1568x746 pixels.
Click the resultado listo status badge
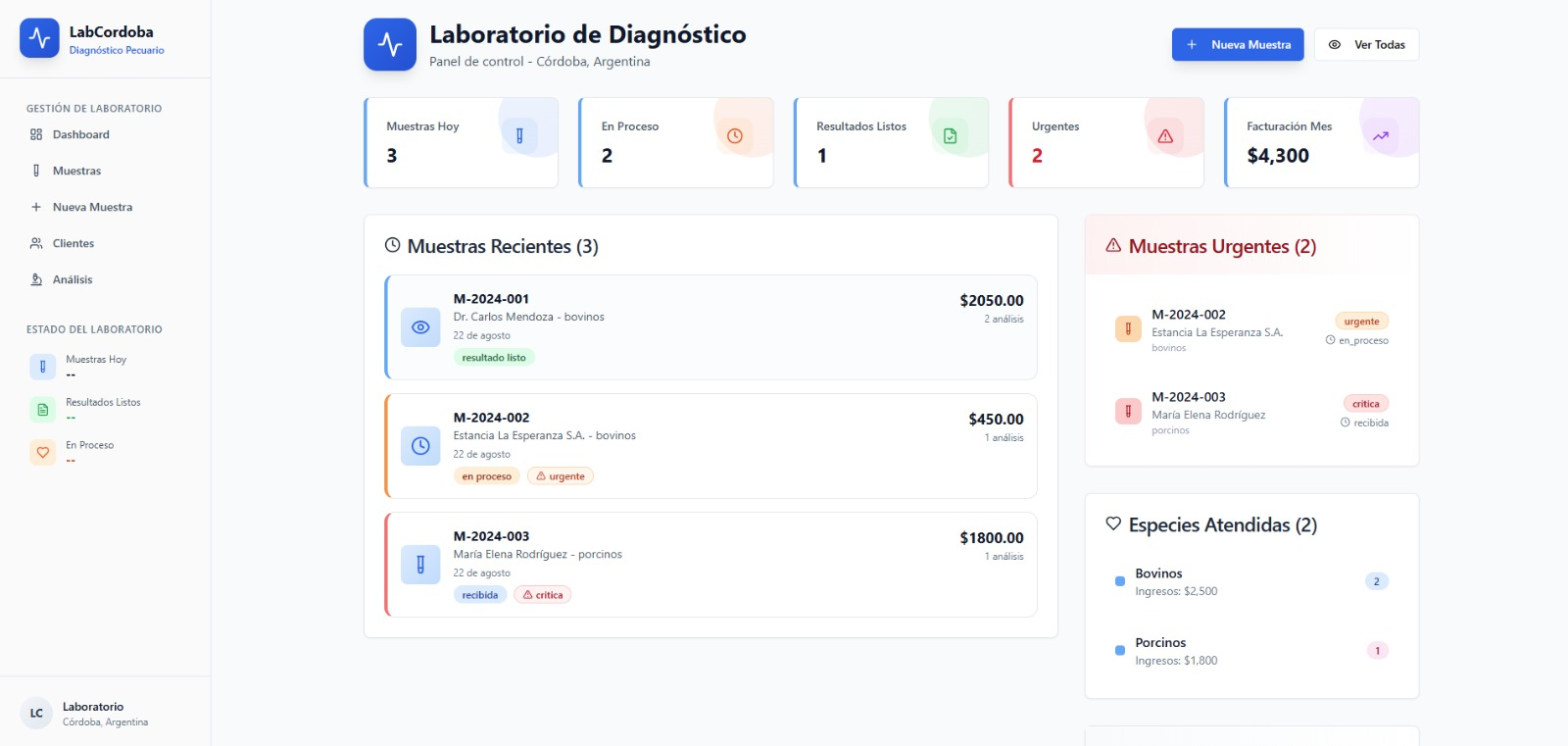pos(494,358)
